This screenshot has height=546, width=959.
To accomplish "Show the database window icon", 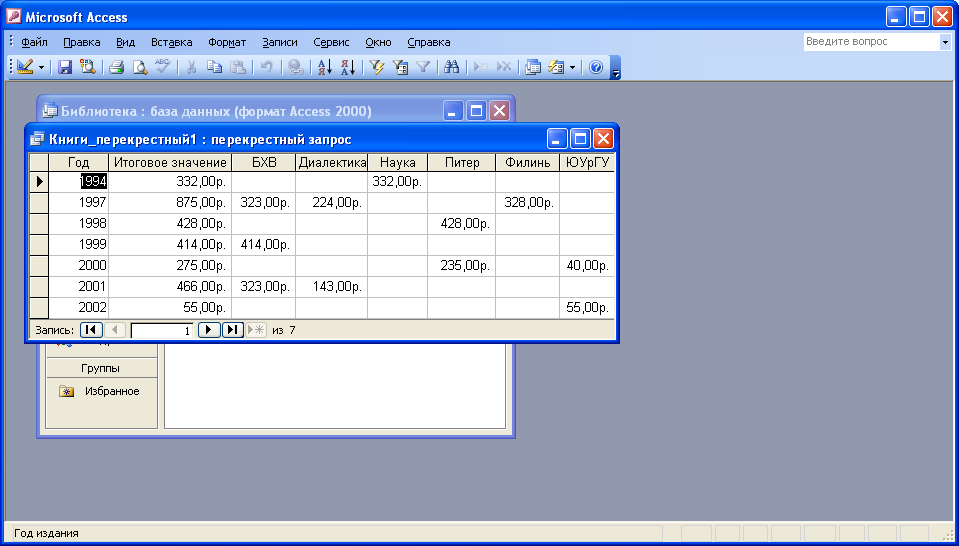I will [x=533, y=67].
